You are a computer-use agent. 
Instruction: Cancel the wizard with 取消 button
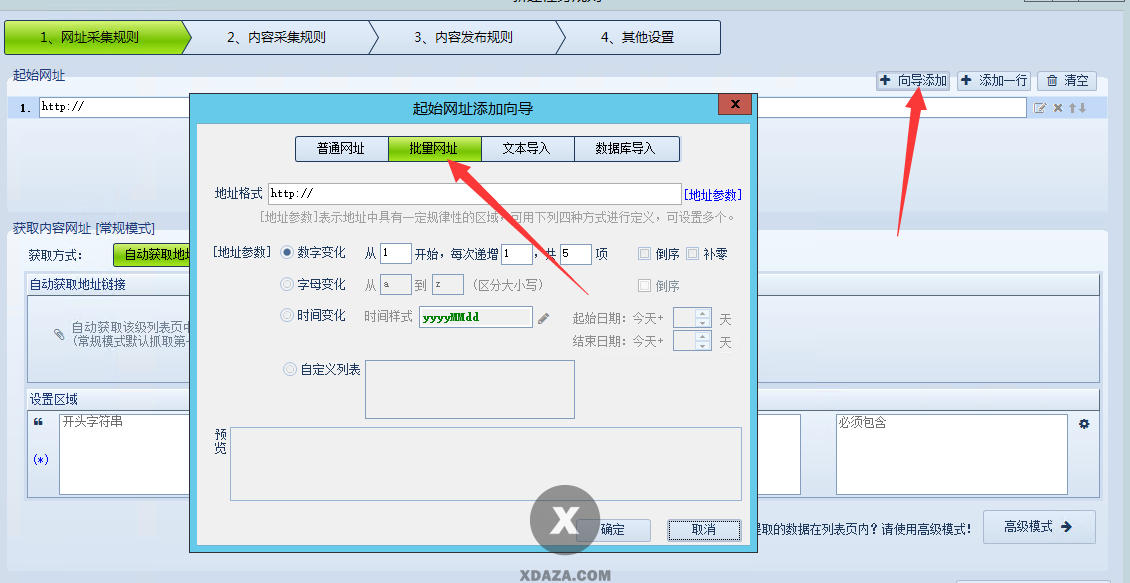coord(703,530)
